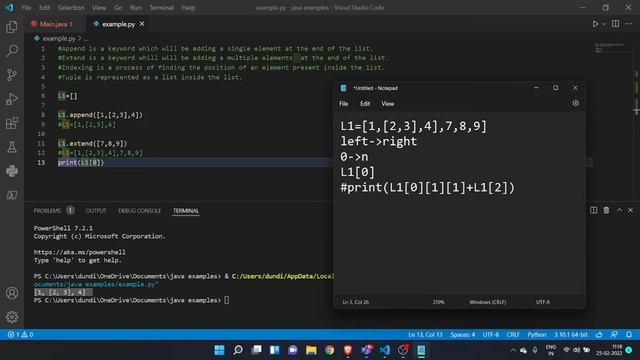
Task: Open Google Chrome from taskbar
Action: point(329,350)
